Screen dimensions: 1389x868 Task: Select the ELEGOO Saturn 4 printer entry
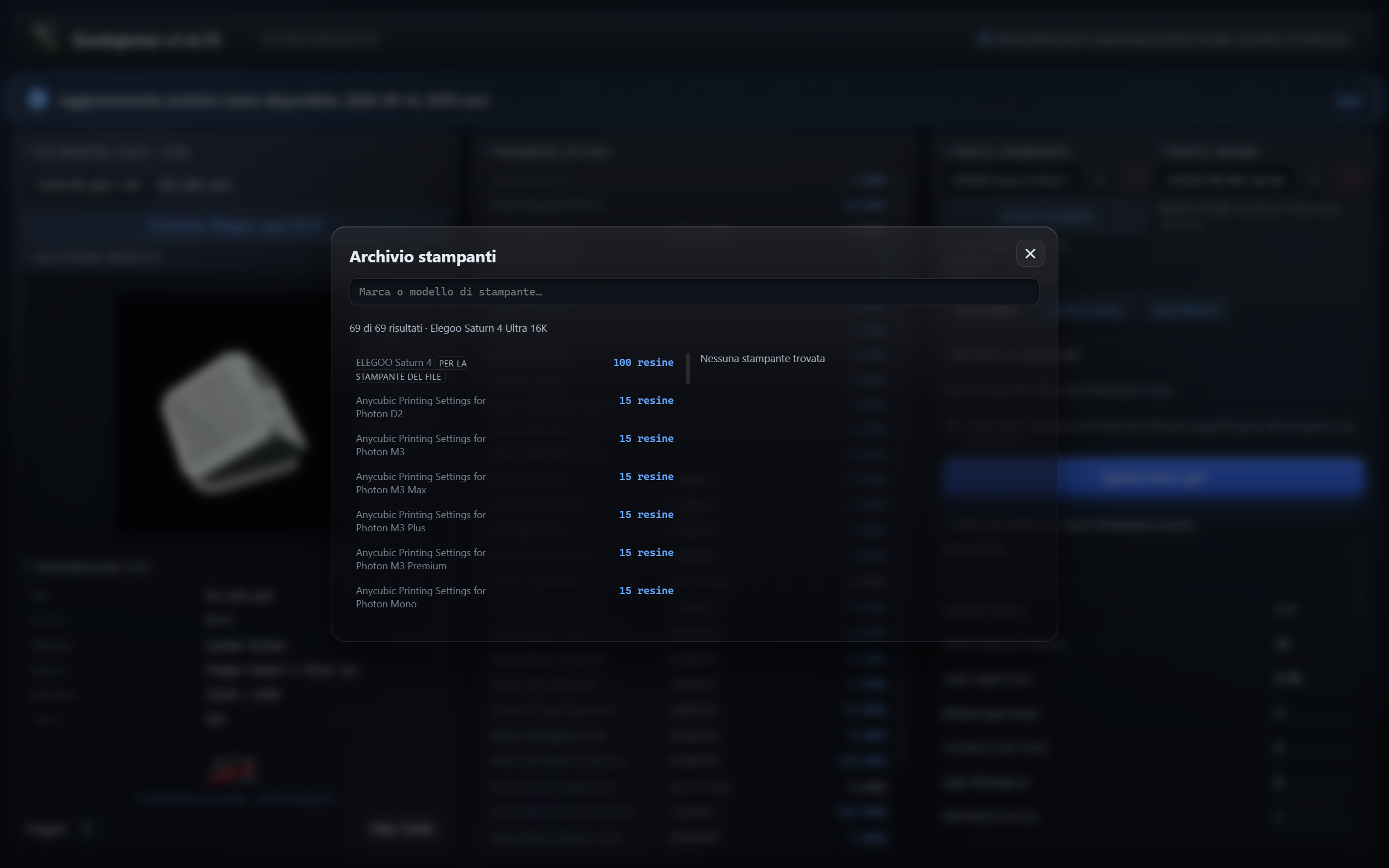click(x=514, y=369)
